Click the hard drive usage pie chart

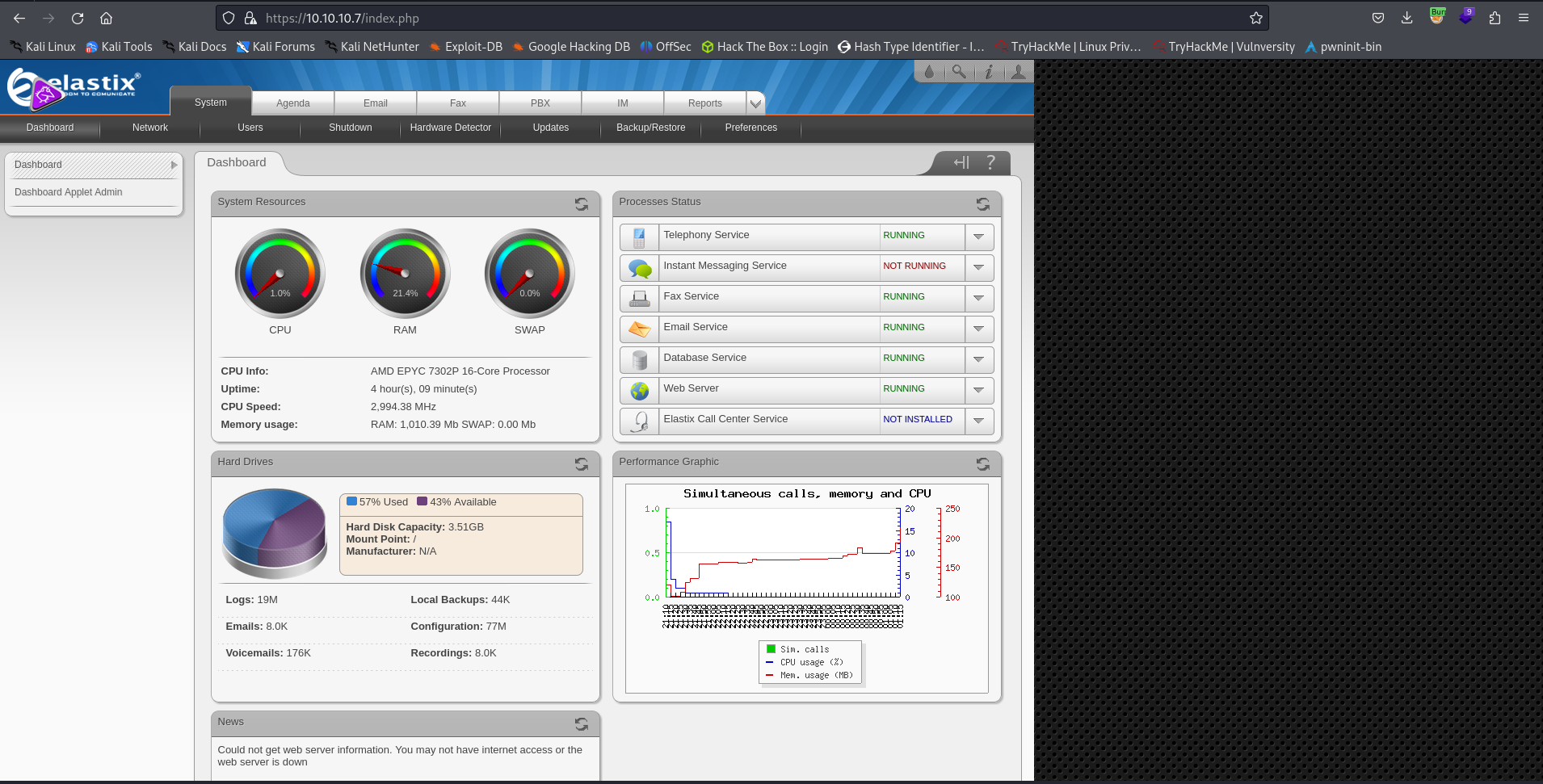click(x=274, y=531)
